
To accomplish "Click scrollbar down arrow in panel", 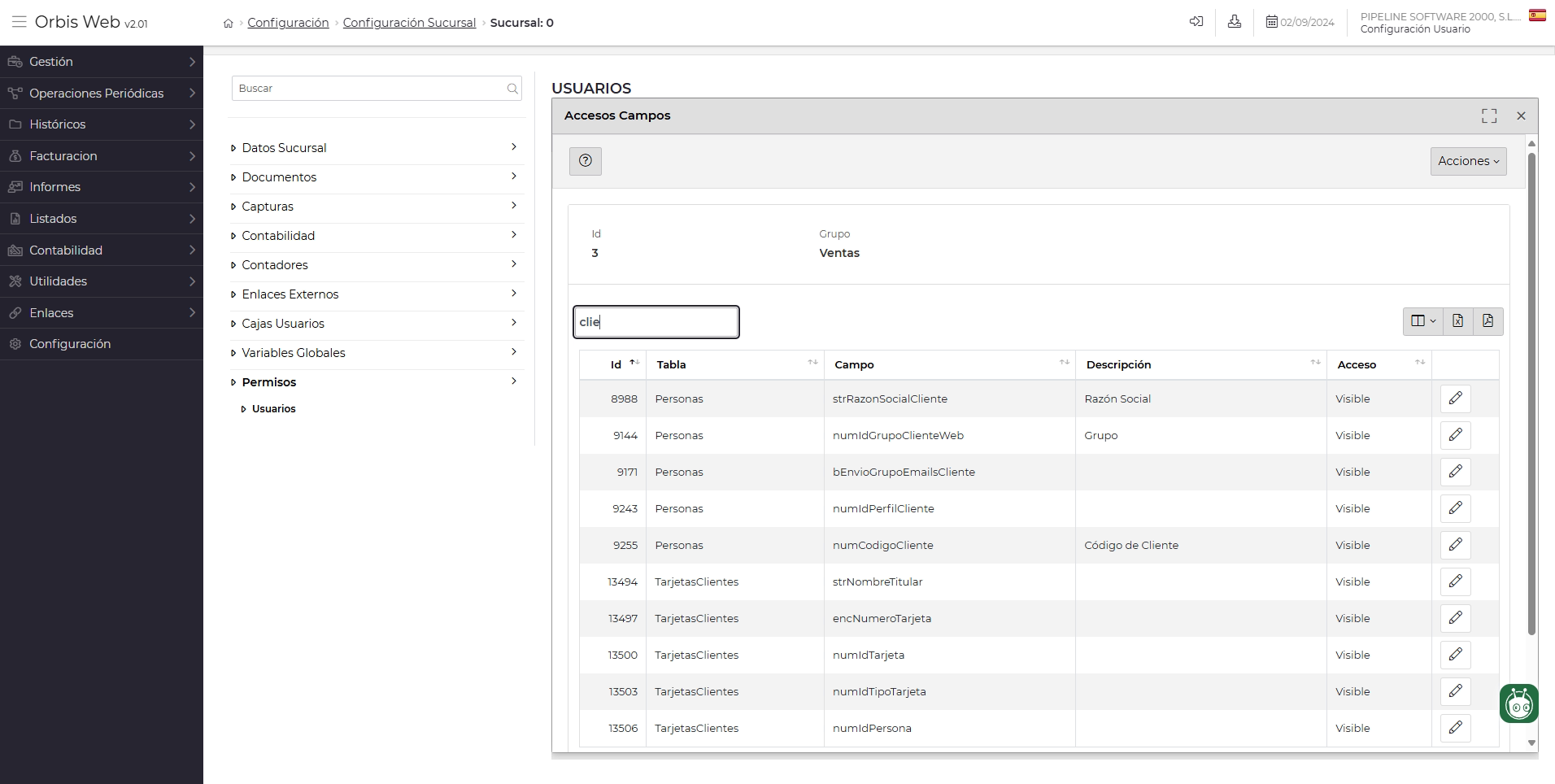I will 1531,743.
